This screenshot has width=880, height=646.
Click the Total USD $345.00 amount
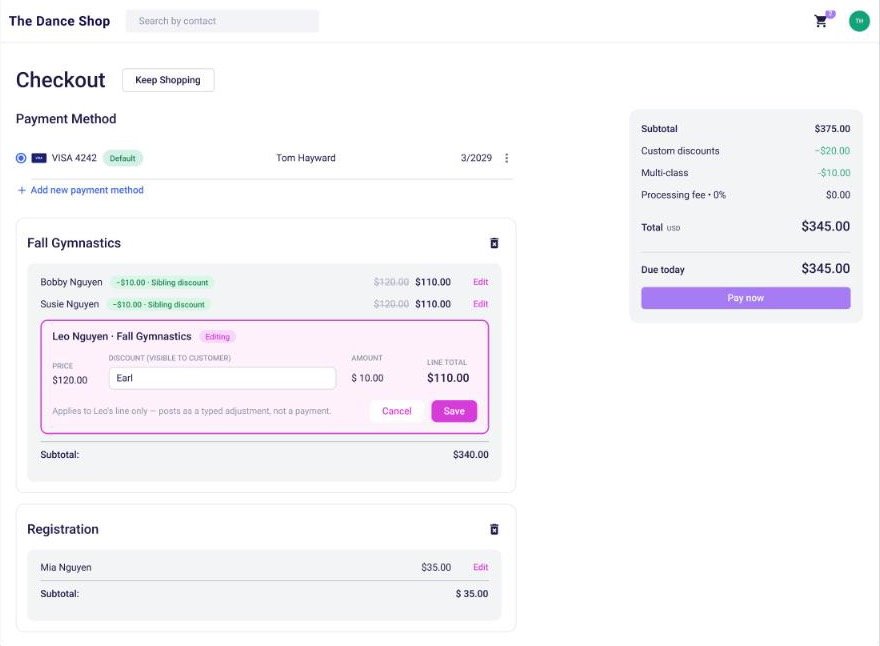tap(826, 226)
